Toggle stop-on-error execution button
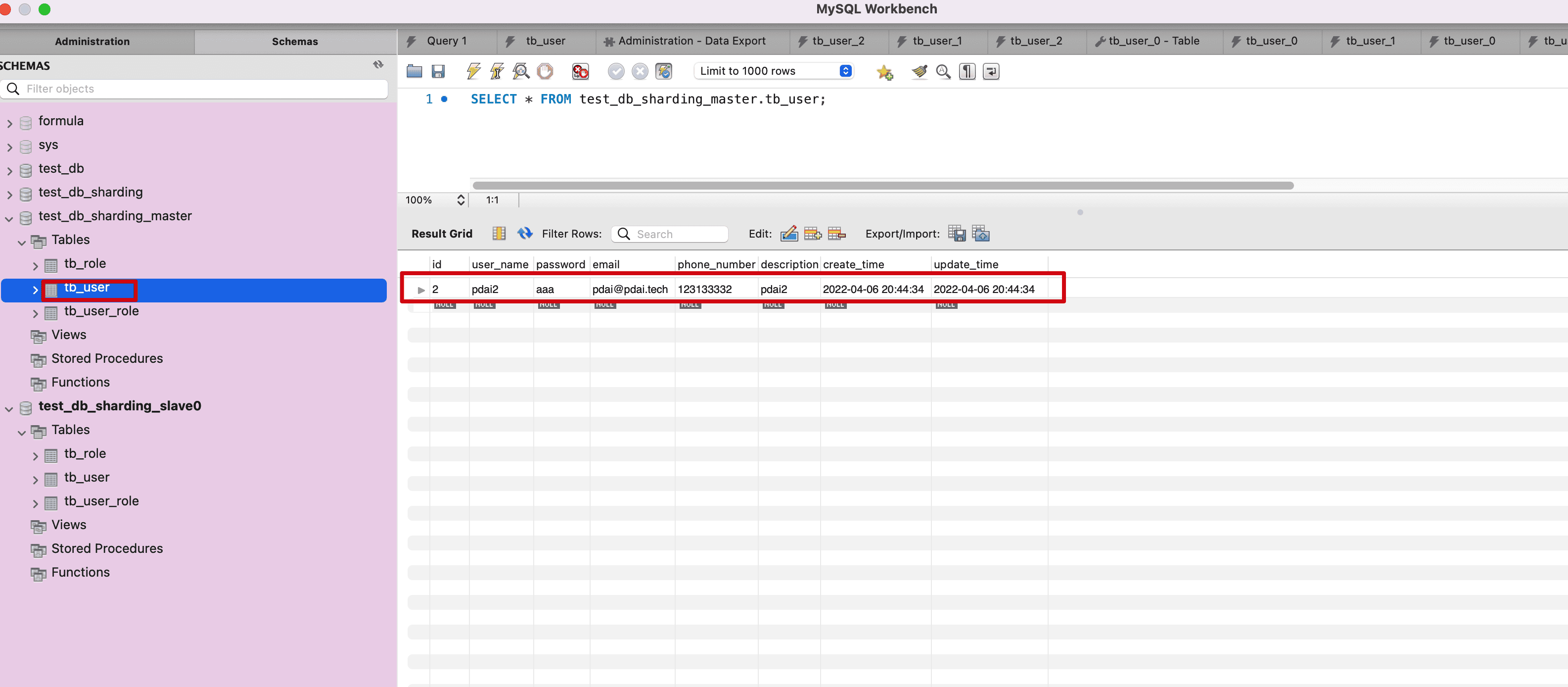The width and height of the screenshot is (1568, 687). [x=580, y=71]
